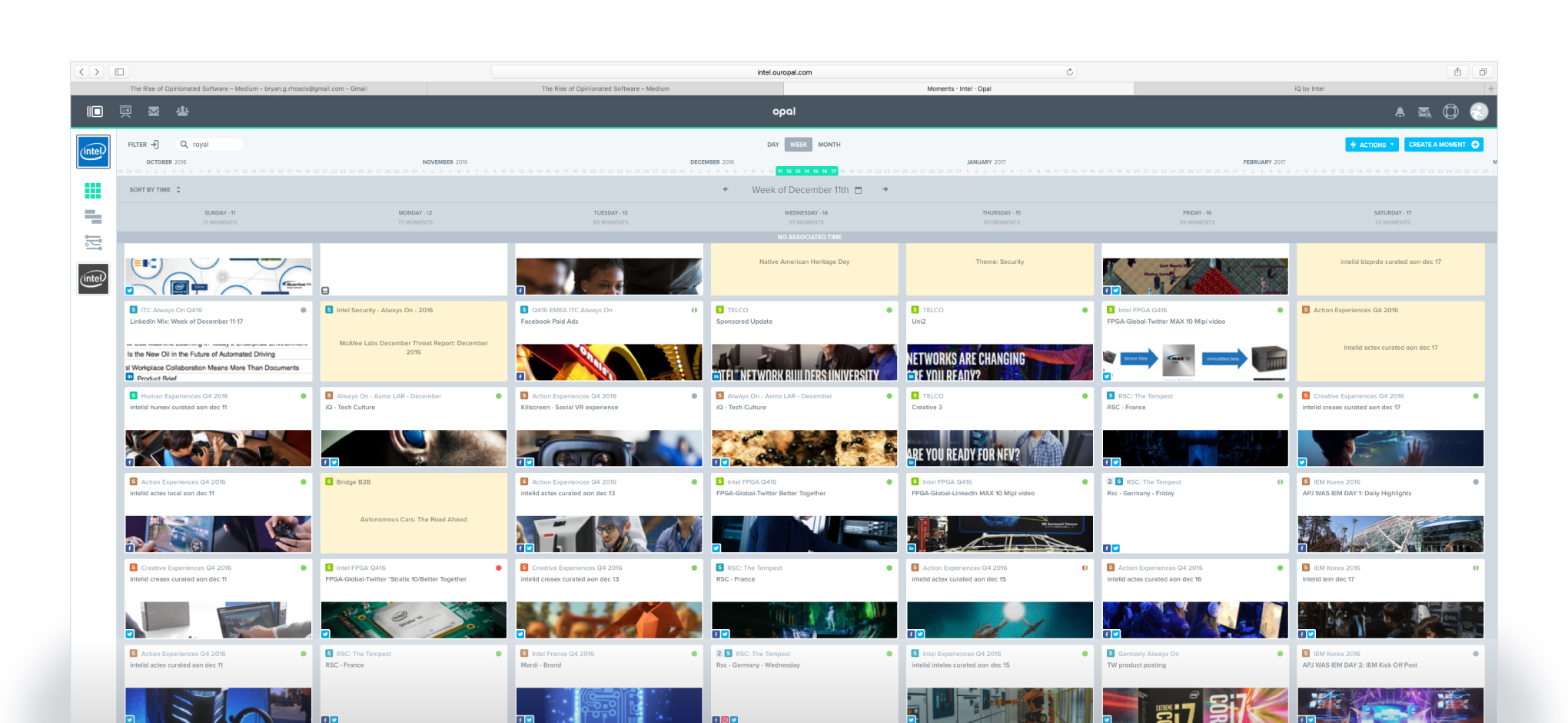Open the team members group icon
The width and height of the screenshot is (1568, 723).
182,112
